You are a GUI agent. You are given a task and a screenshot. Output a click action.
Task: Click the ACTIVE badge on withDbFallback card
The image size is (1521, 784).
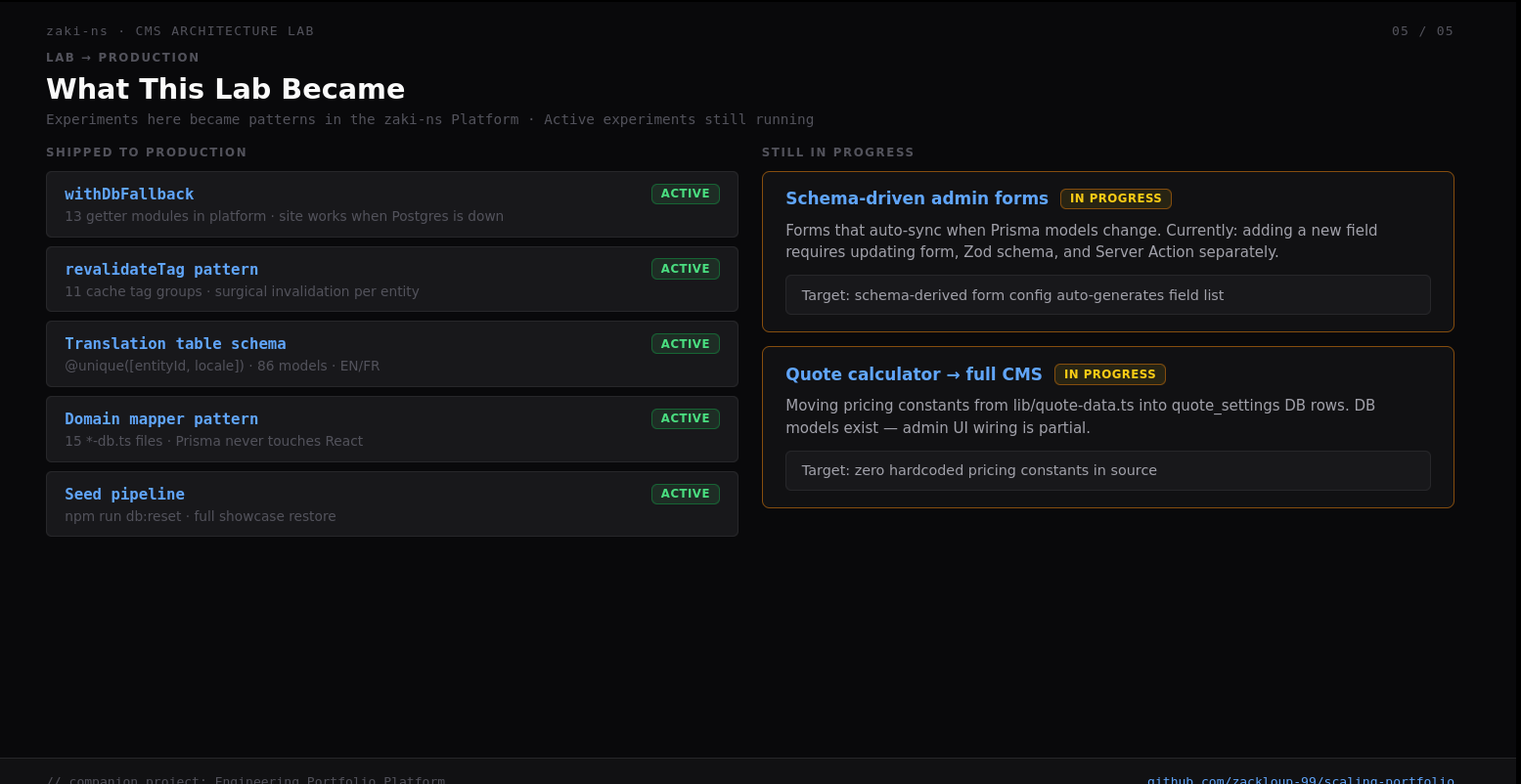(x=686, y=194)
